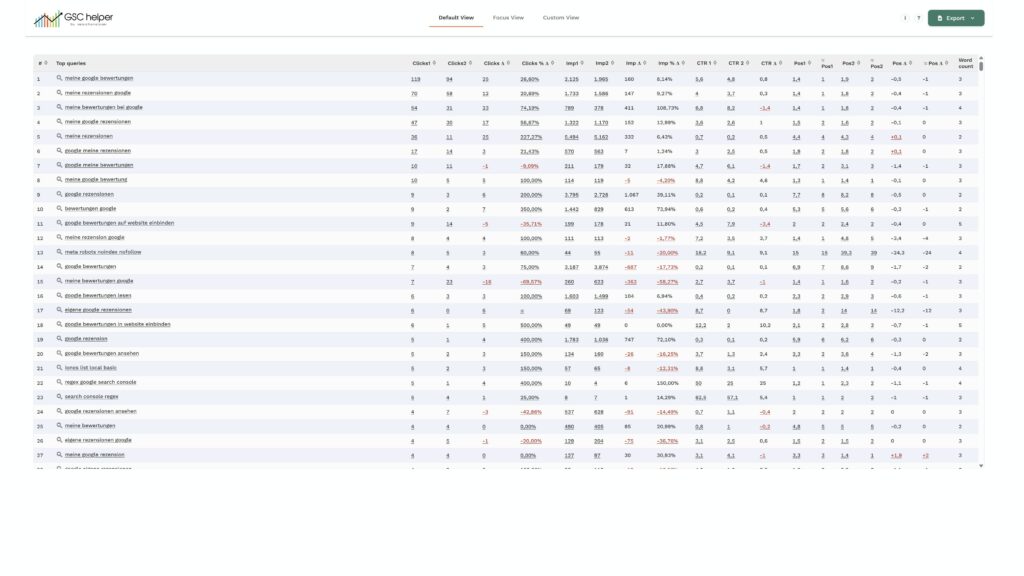The image size is (1024, 576).
Task: Open the 'regex google search console' query link
Action: tap(100, 382)
